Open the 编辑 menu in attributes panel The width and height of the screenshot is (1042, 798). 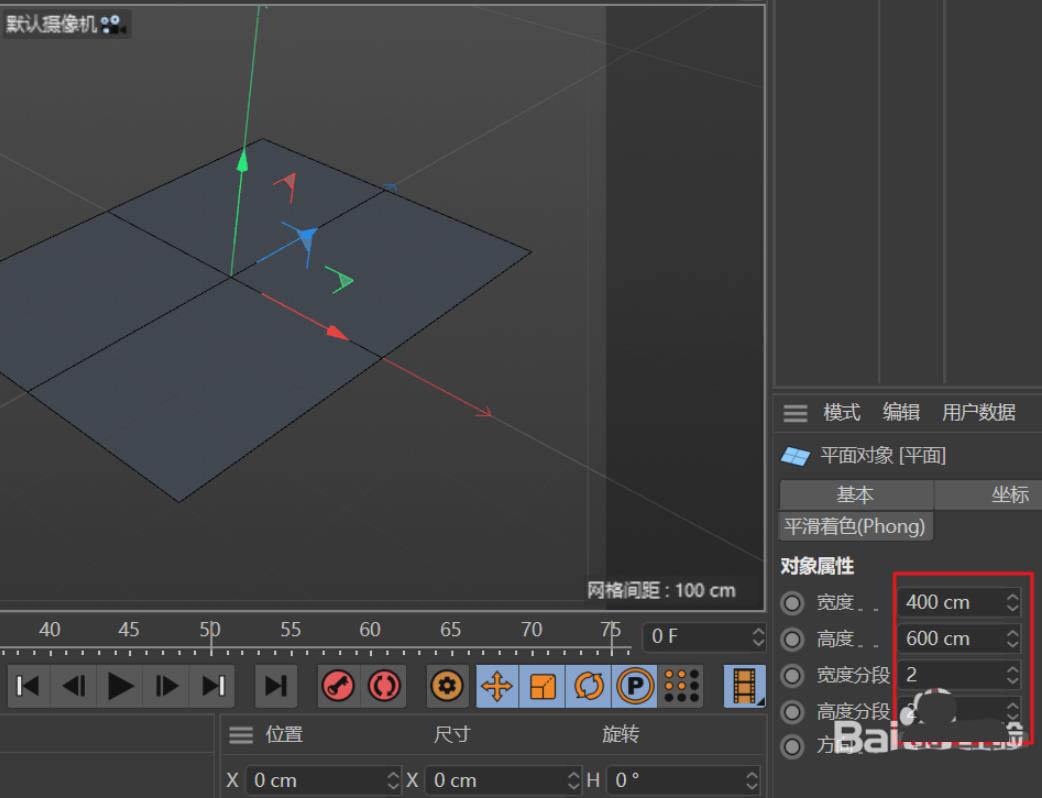point(900,412)
